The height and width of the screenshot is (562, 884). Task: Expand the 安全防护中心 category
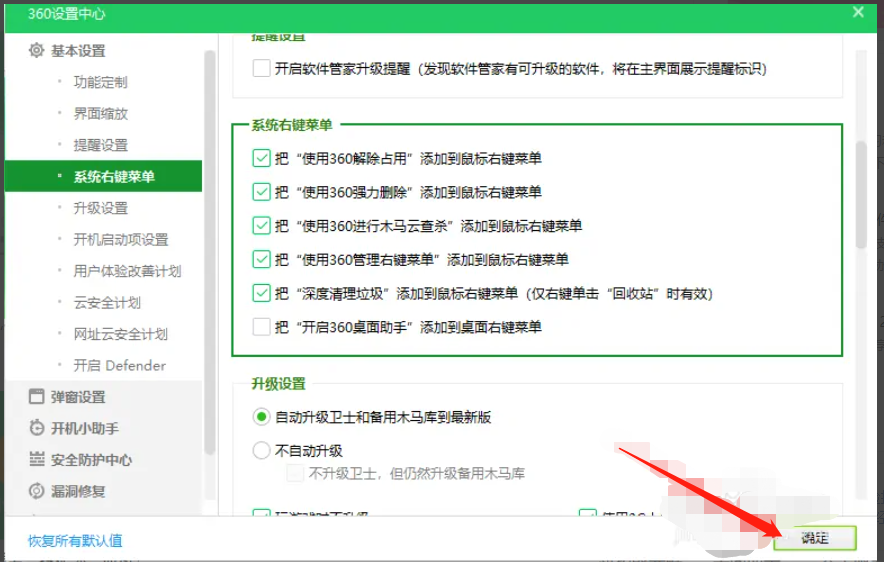pos(91,460)
